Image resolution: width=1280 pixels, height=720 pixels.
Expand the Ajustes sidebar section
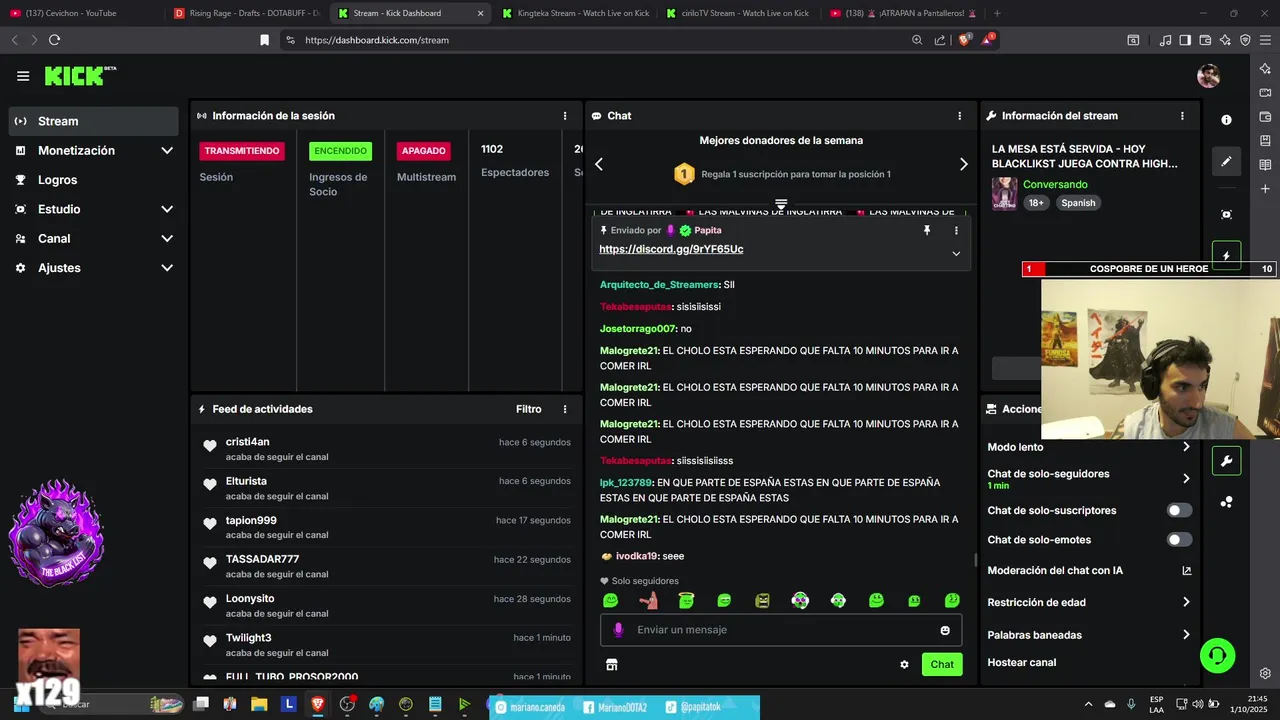tap(167, 268)
